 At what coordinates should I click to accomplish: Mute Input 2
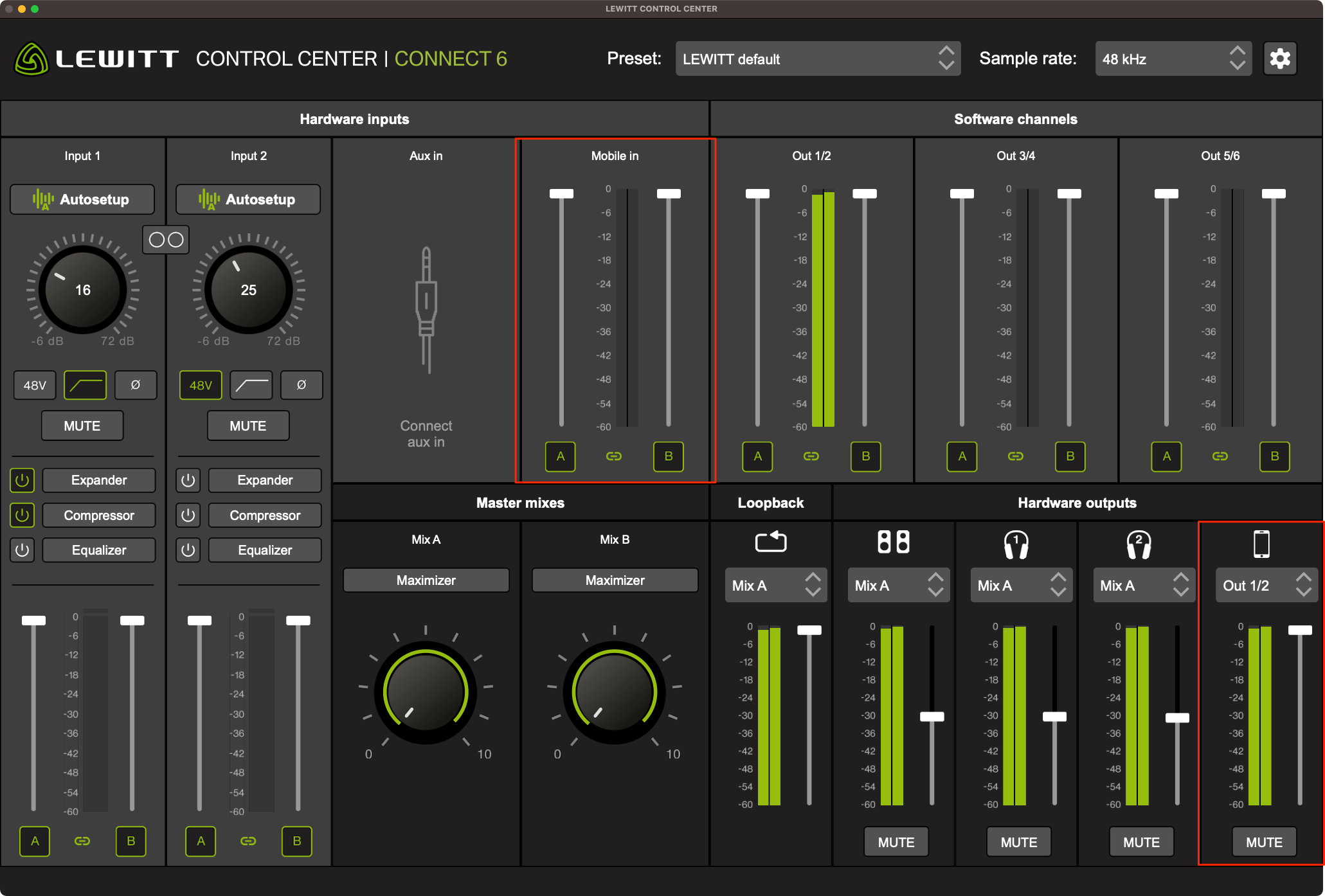point(248,426)
